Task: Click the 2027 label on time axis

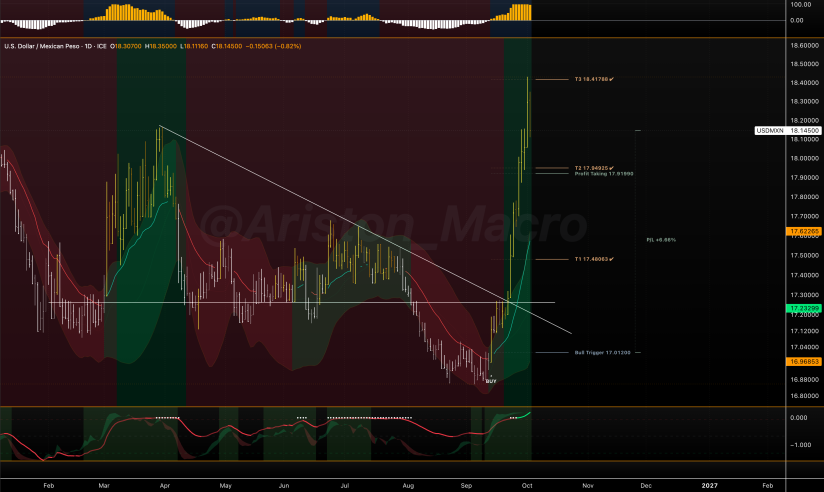Action: point(709,486)
